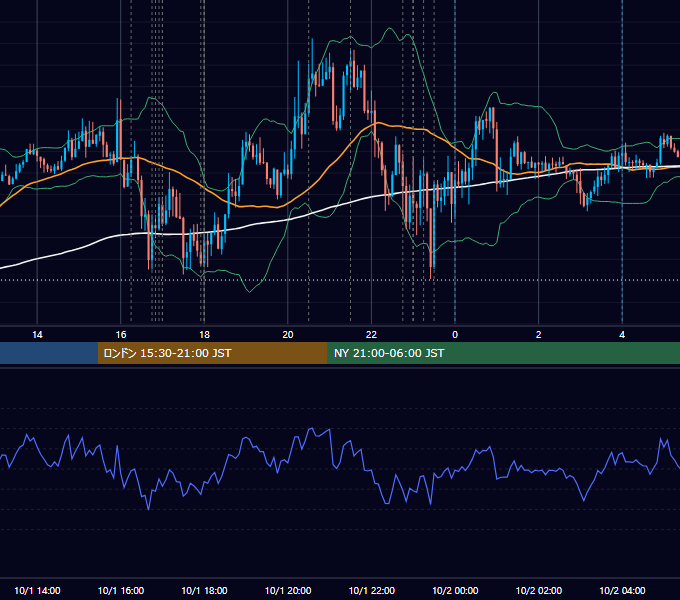680x600 pixels.
Task: Click the blue session bar before ロンドン
Action: tap(49, 353)
